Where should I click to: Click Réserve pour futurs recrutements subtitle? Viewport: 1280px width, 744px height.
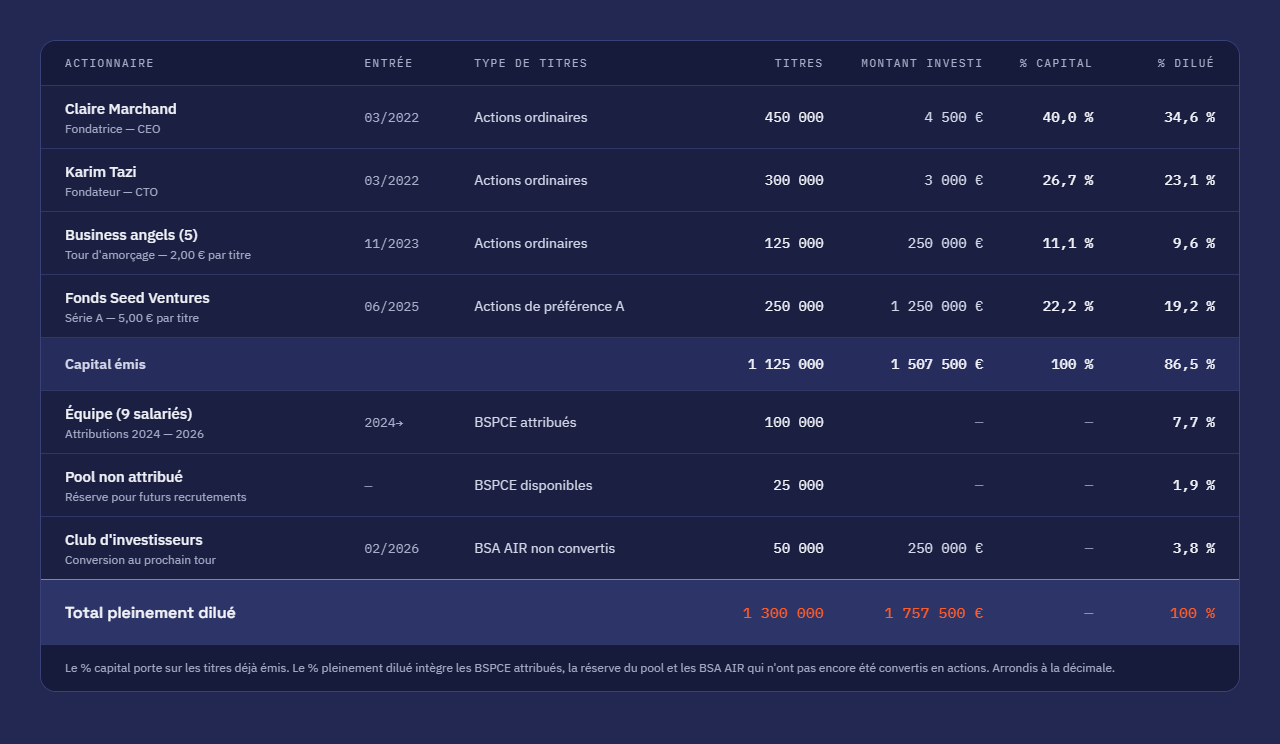point(156,497)
